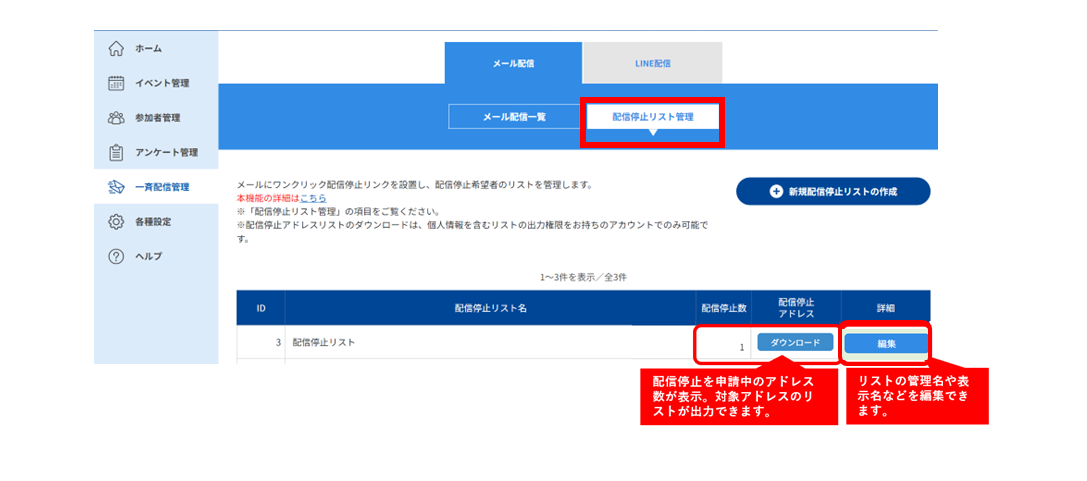The height and width of the screenshot is (481, 1087).
Task: Click the 配信停止リスト名 column header
Action: click(491, 308)
